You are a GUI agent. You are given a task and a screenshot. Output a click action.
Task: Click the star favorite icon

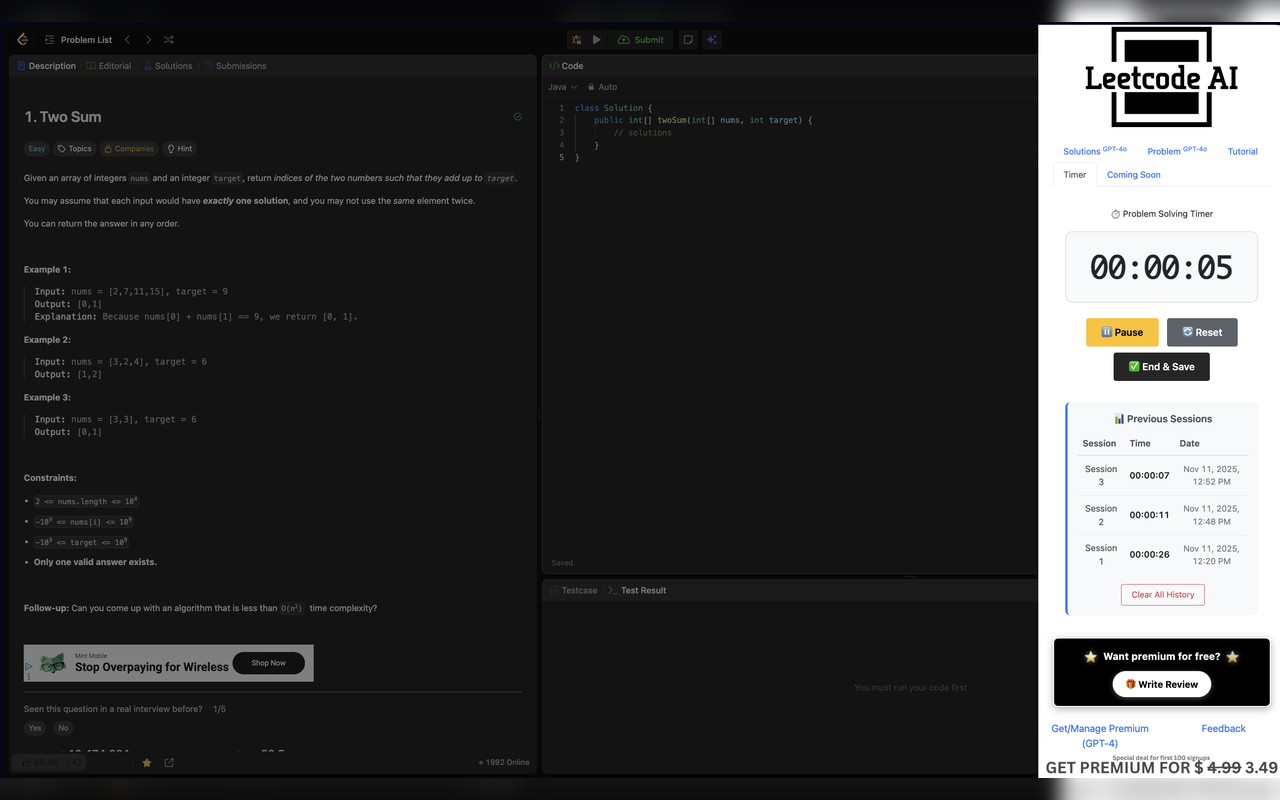(x=147, y=763)
